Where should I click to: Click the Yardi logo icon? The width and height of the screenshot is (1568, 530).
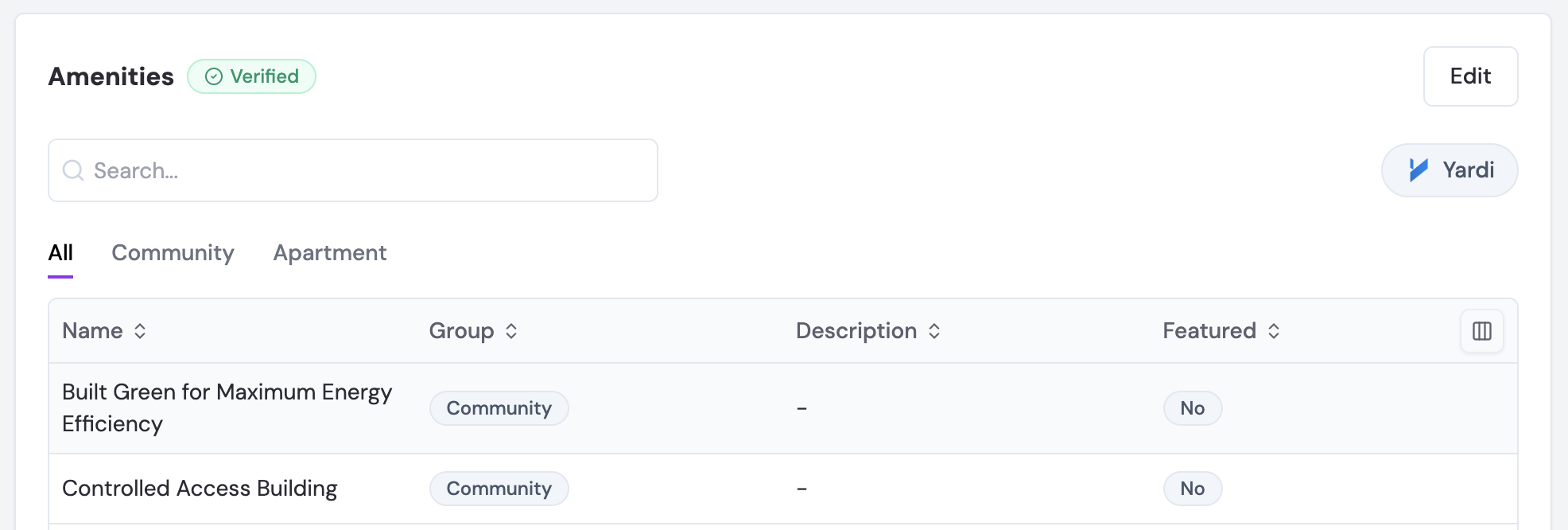[x=1419, y=170]
